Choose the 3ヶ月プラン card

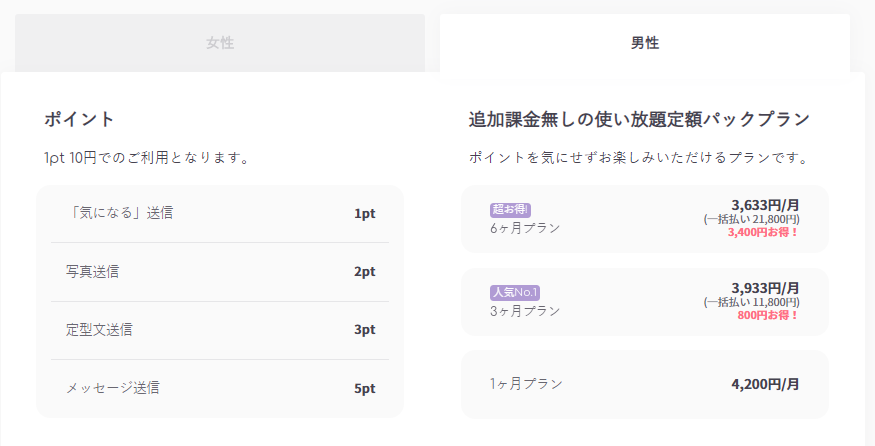click(645, 302)
